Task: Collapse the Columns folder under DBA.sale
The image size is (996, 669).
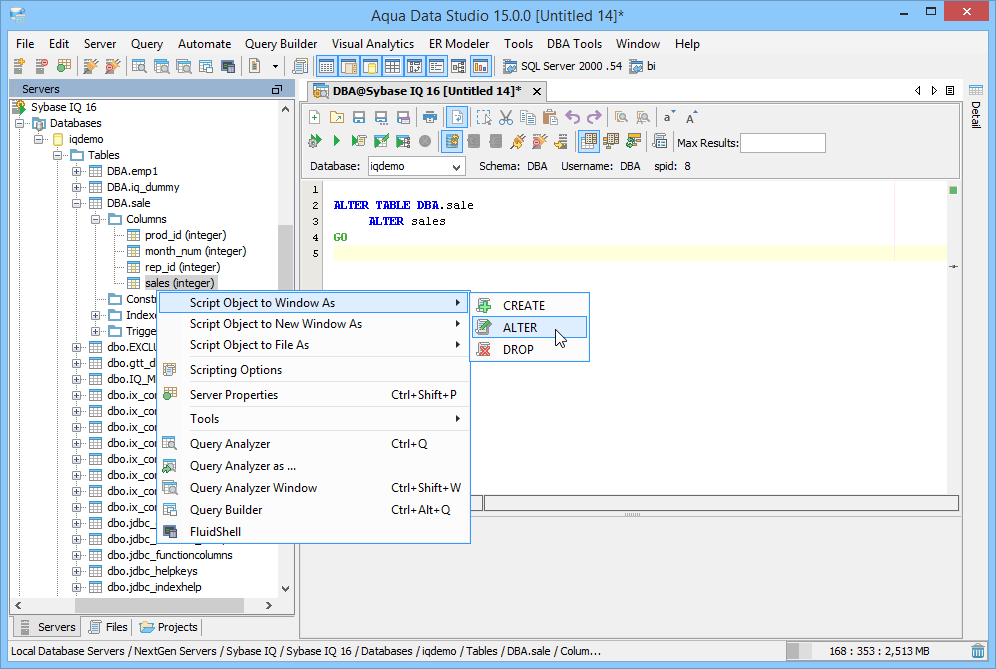Action: click(95, 219)
